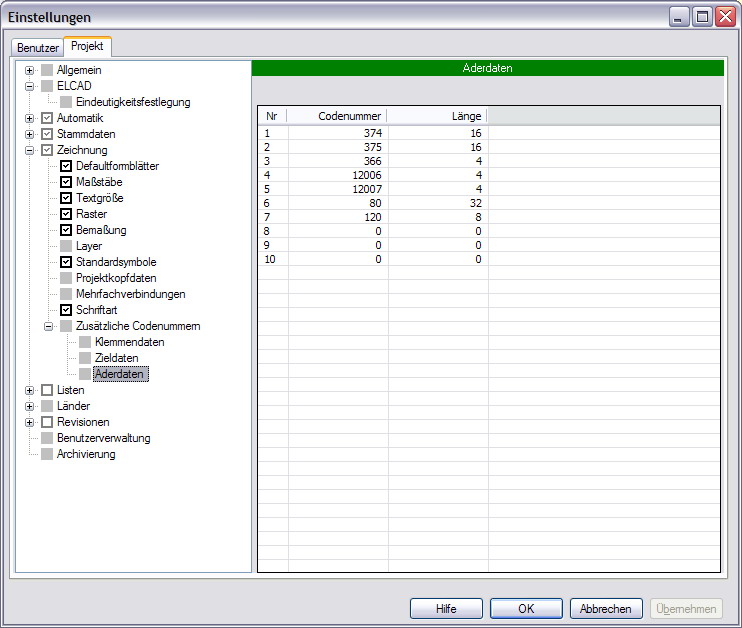Screen dimensions: 742x628
Task: Select the cell with Codenummer 366
Action: 338,161
